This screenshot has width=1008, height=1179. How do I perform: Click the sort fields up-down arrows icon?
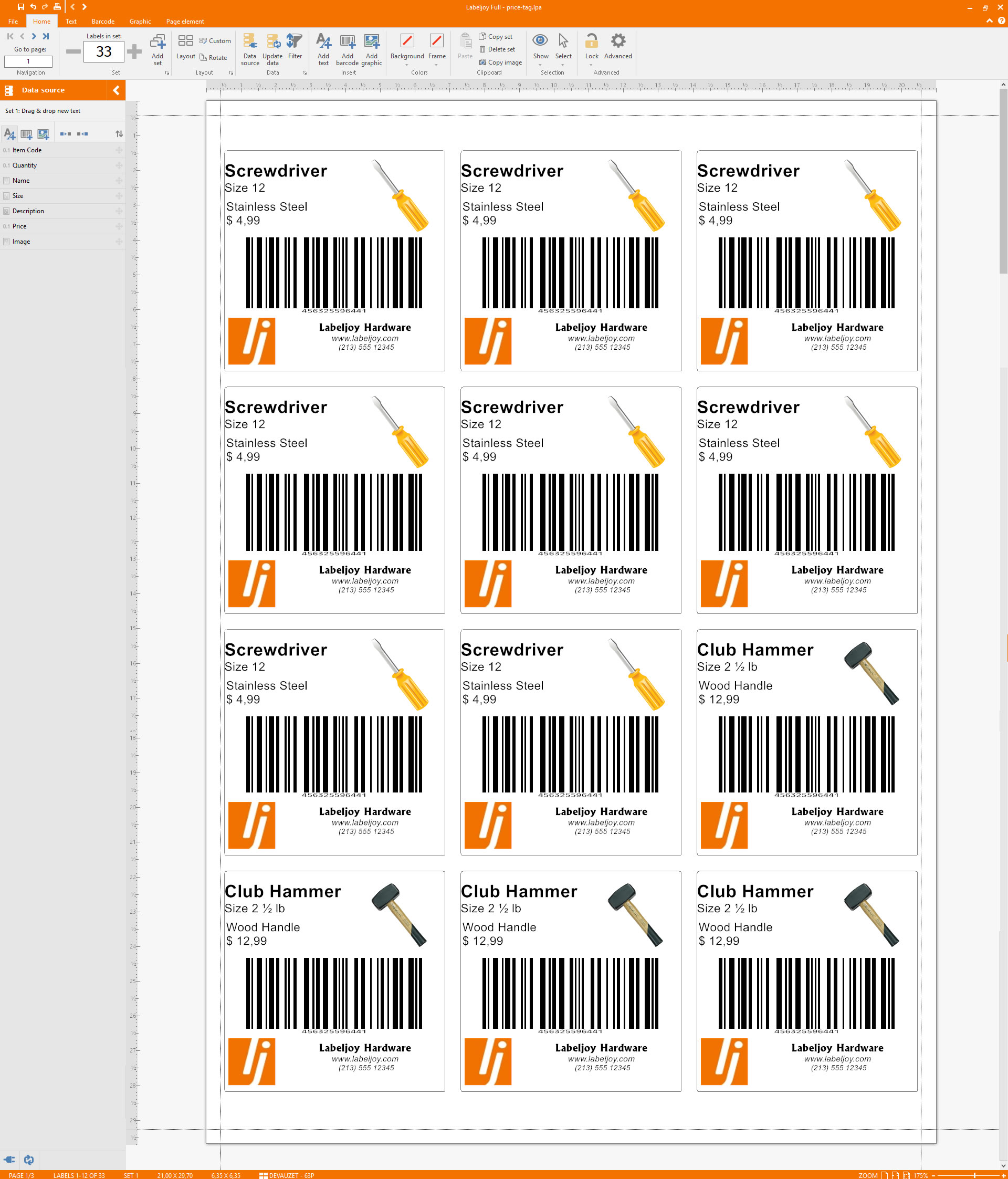coord(119,134)
